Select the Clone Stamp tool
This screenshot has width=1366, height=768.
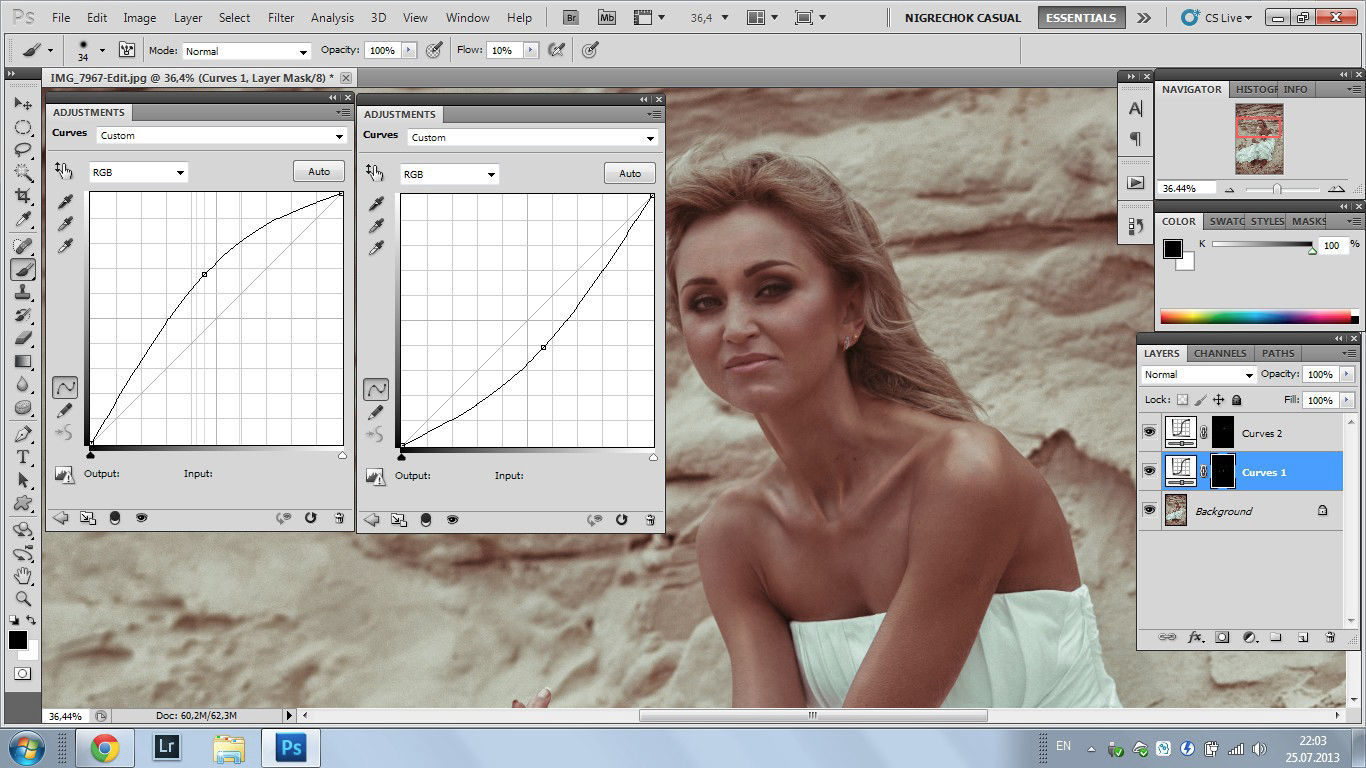pyautogui.click(x=23, y=292)
